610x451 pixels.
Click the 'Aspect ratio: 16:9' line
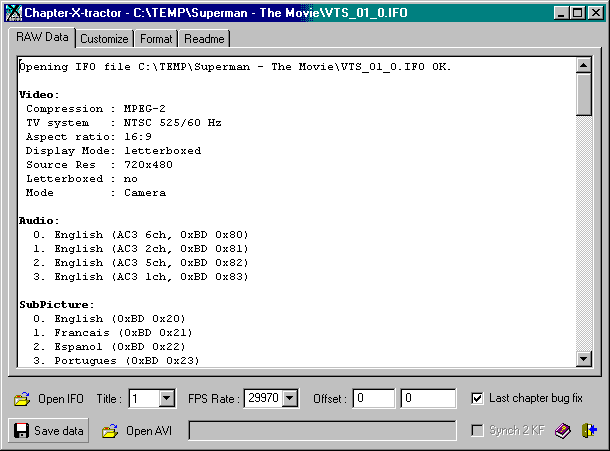(89, 137)
